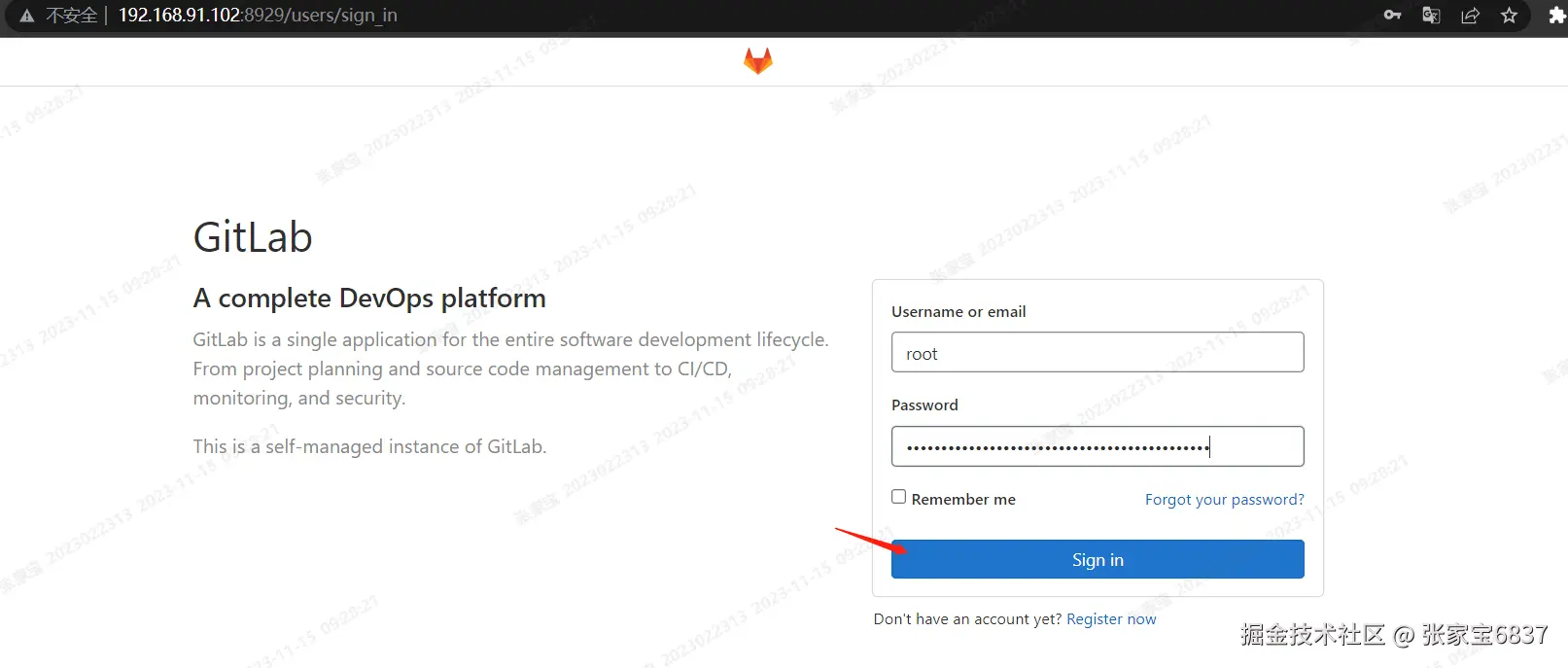
Task: Bookmark page with the star icon
Action: click(1509, 15)
